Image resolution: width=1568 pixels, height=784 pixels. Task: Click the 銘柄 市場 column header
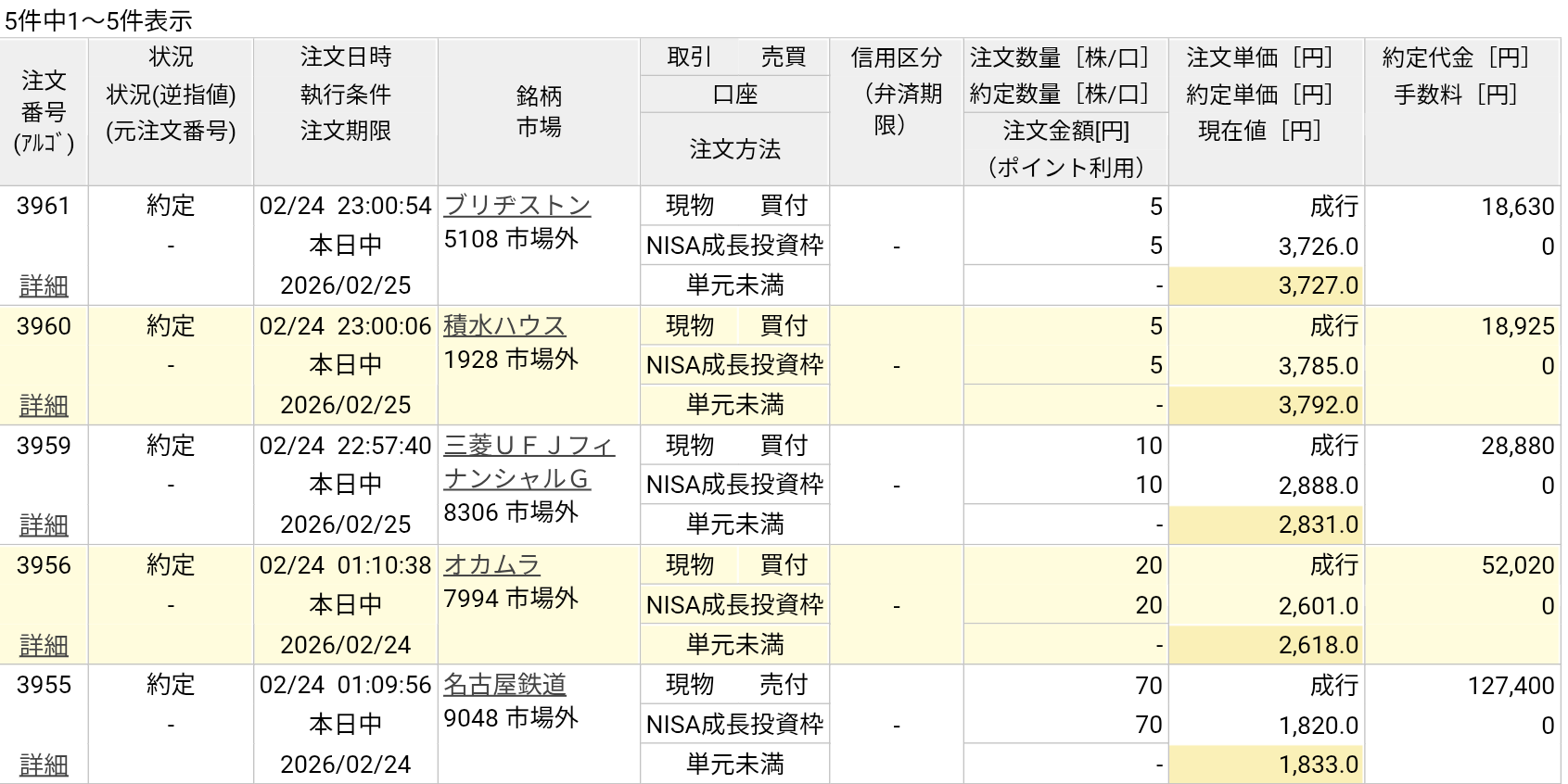[x=539, y=111]
